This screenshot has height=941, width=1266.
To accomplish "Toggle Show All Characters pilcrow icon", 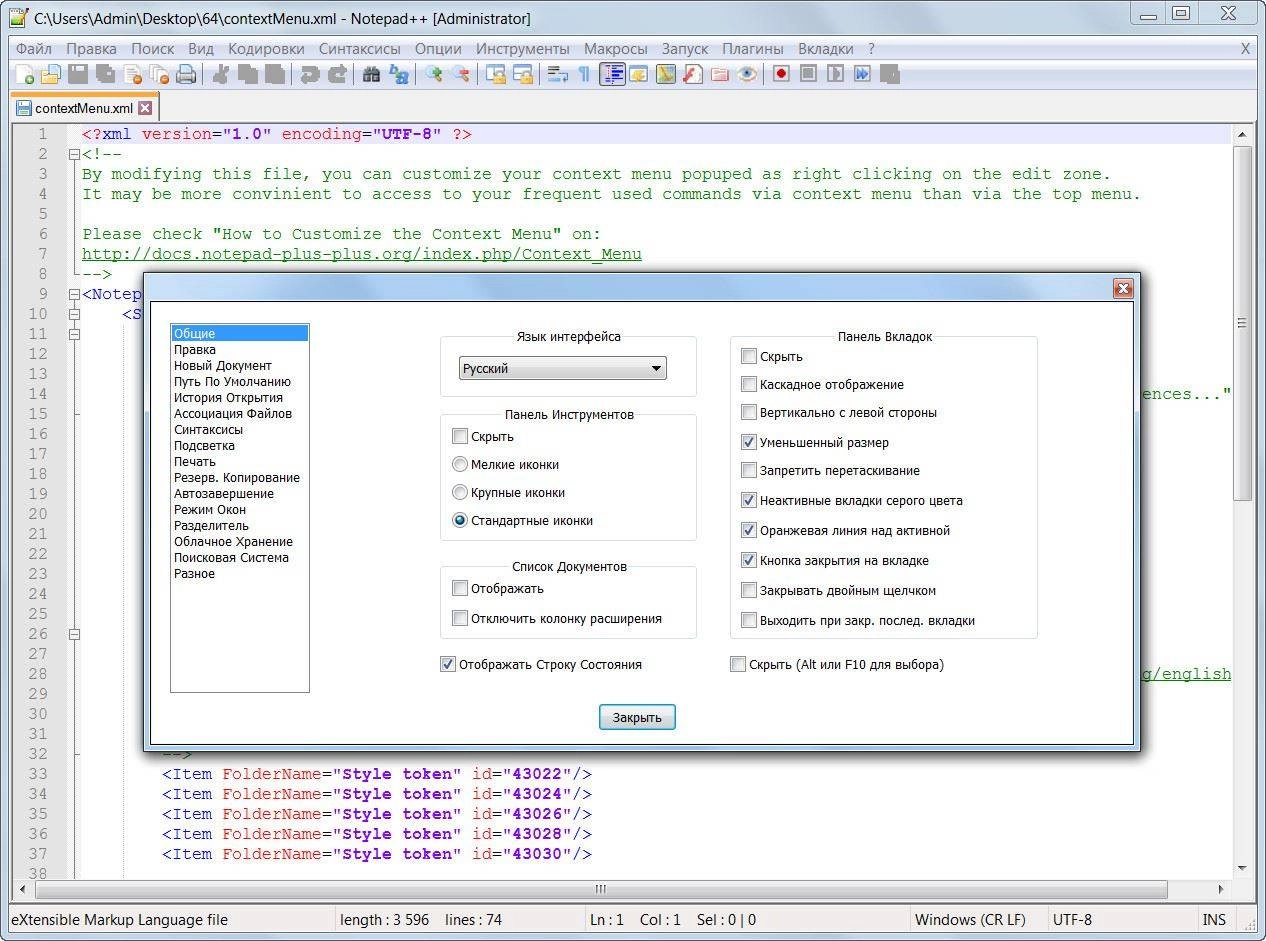I will click(x=585, y=74).
